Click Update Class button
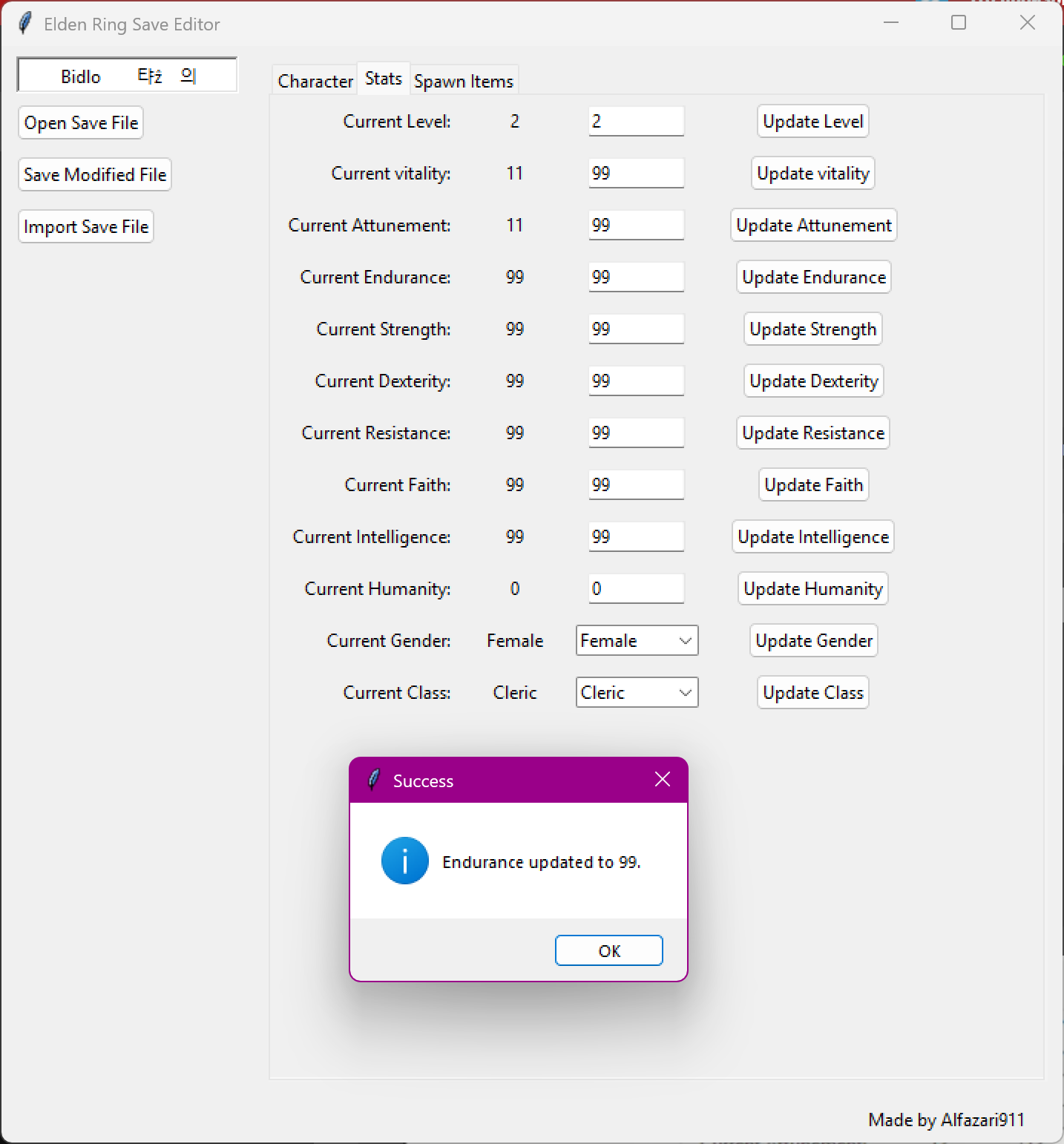The width and height of the screenshot is (1064, 1144). 813,693
